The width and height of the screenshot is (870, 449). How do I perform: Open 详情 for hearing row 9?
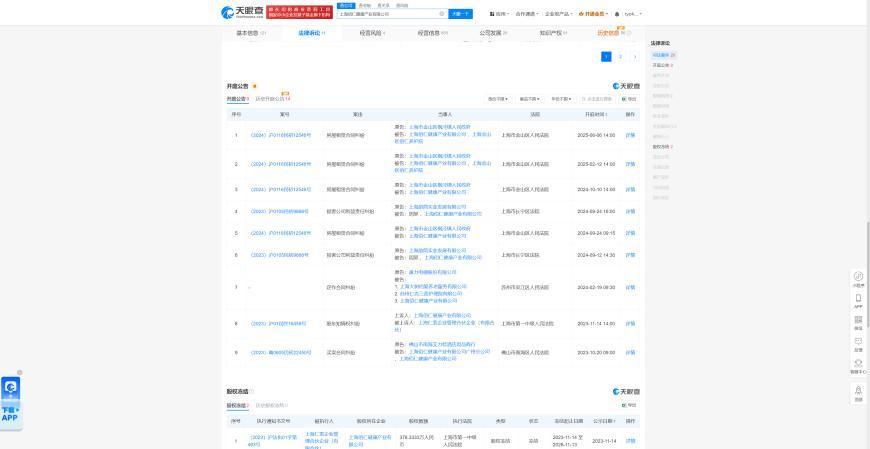click(x=630, y=352)
